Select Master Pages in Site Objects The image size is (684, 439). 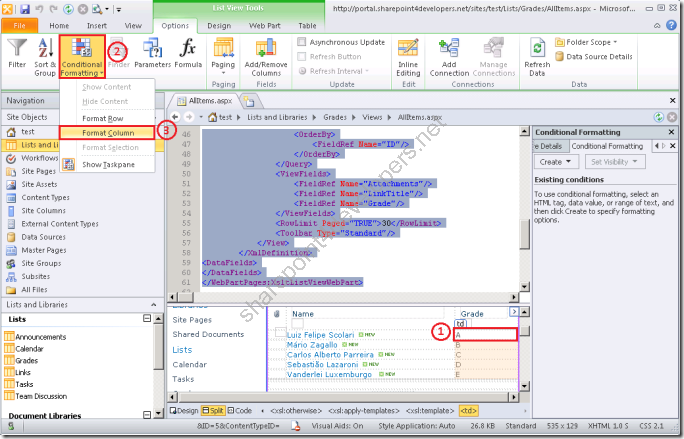tap(44, 250)
